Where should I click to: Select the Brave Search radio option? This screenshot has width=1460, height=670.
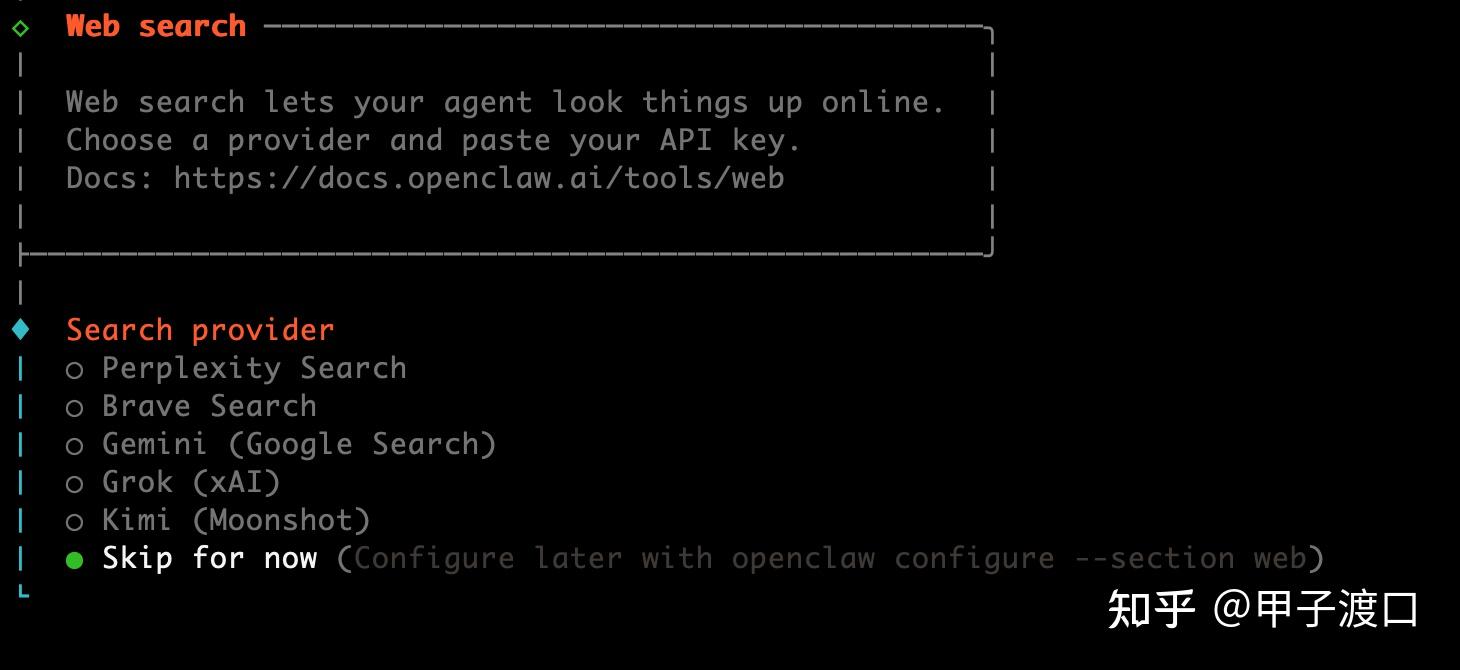75,407
